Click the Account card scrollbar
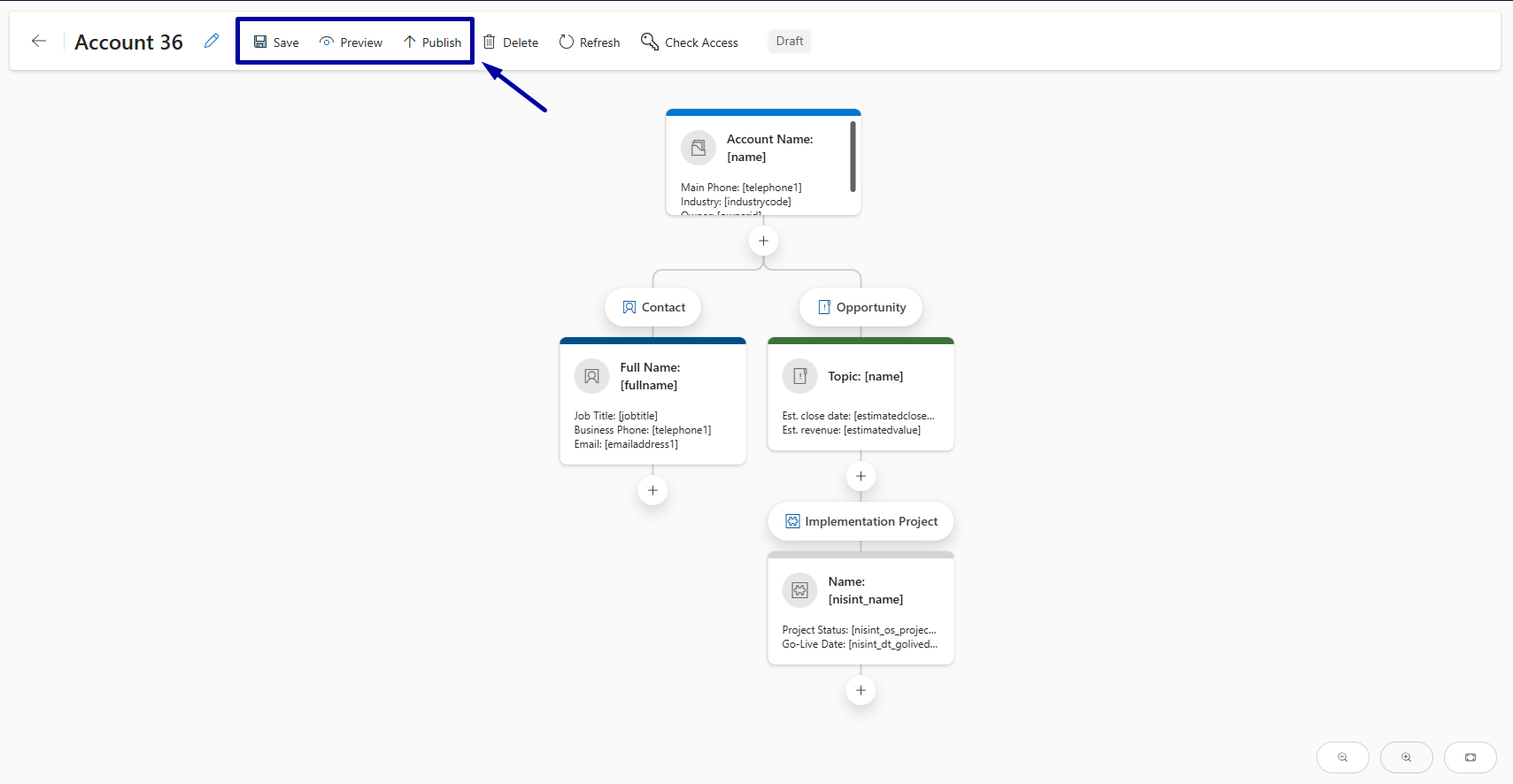Viewport: 1513px width, 784px height. (853, 157)
